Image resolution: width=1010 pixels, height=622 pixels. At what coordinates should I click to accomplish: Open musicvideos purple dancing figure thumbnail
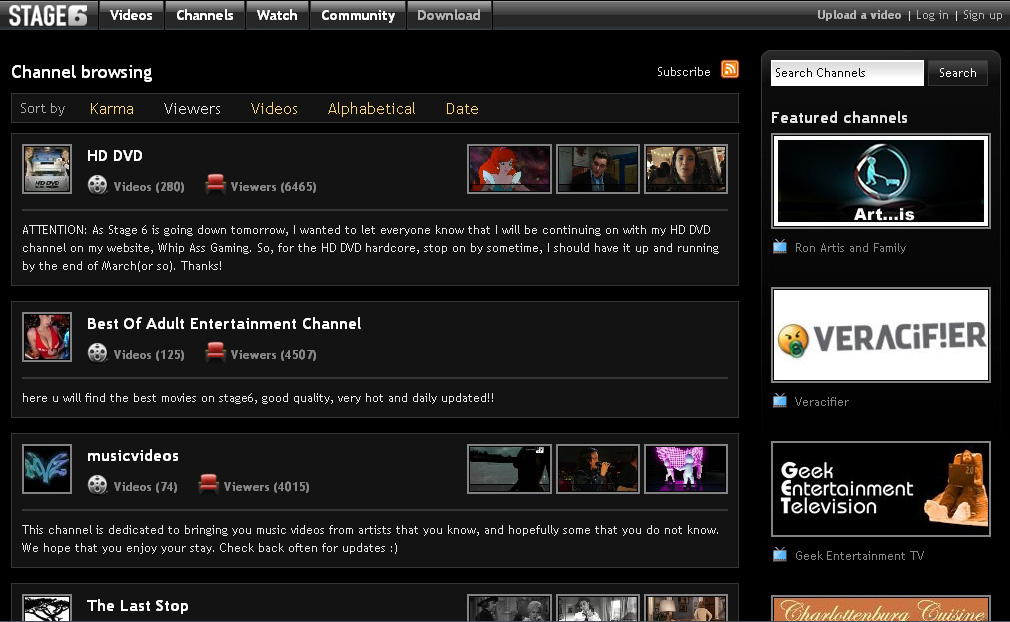686,469
